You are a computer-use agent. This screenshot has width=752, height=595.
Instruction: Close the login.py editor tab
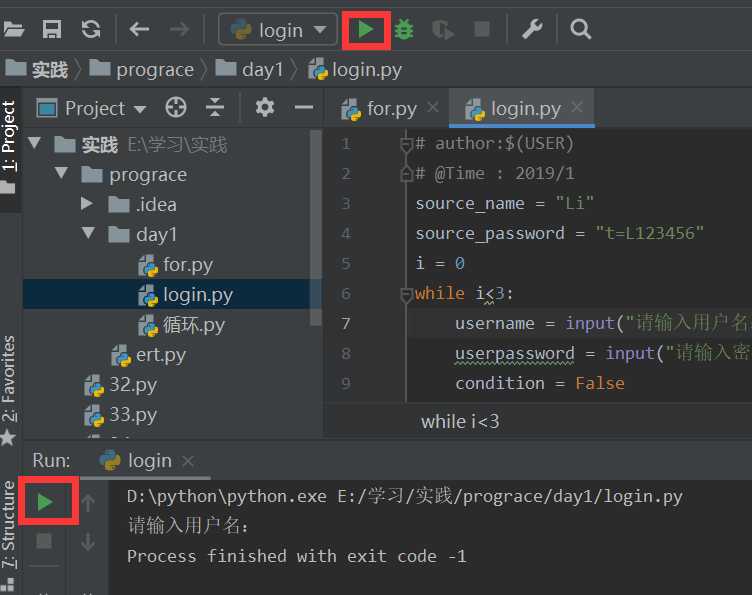pos(577,107)
